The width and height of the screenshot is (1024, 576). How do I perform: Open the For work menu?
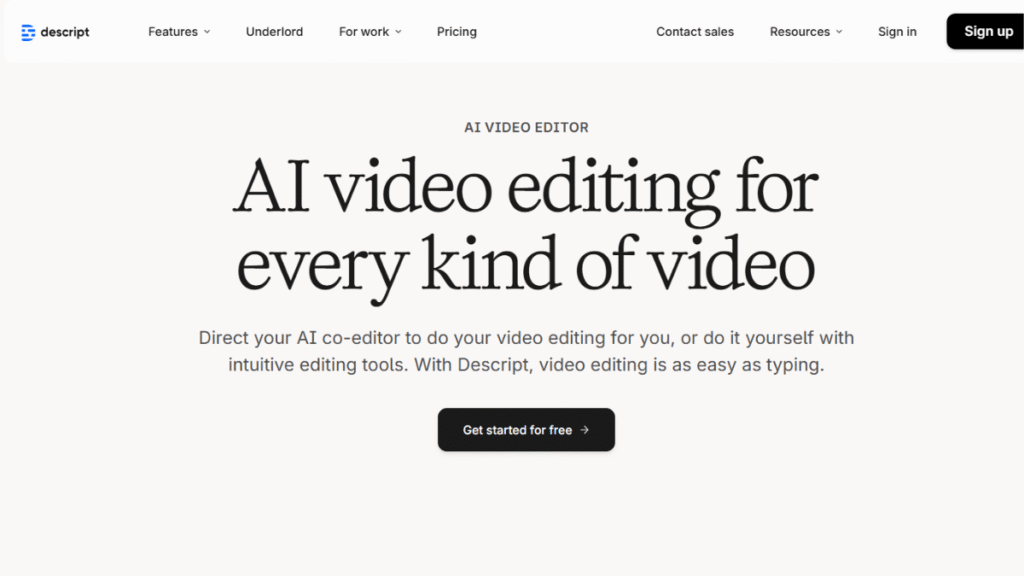[364, 32]
